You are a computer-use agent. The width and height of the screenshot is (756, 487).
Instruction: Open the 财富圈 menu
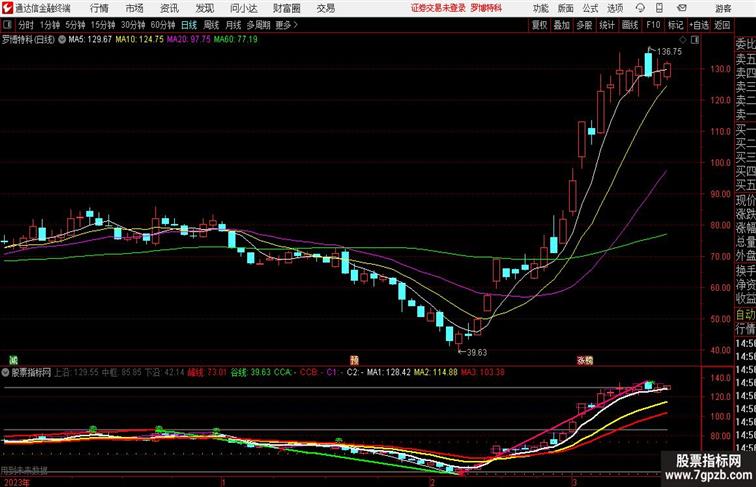(x=286, y=8)
